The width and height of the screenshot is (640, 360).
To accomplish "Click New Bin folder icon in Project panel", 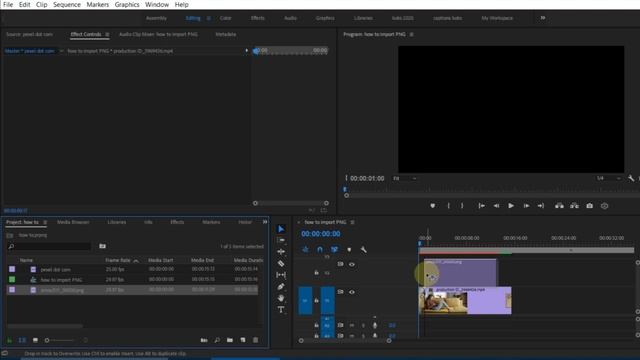I will [x=230, y=340].
